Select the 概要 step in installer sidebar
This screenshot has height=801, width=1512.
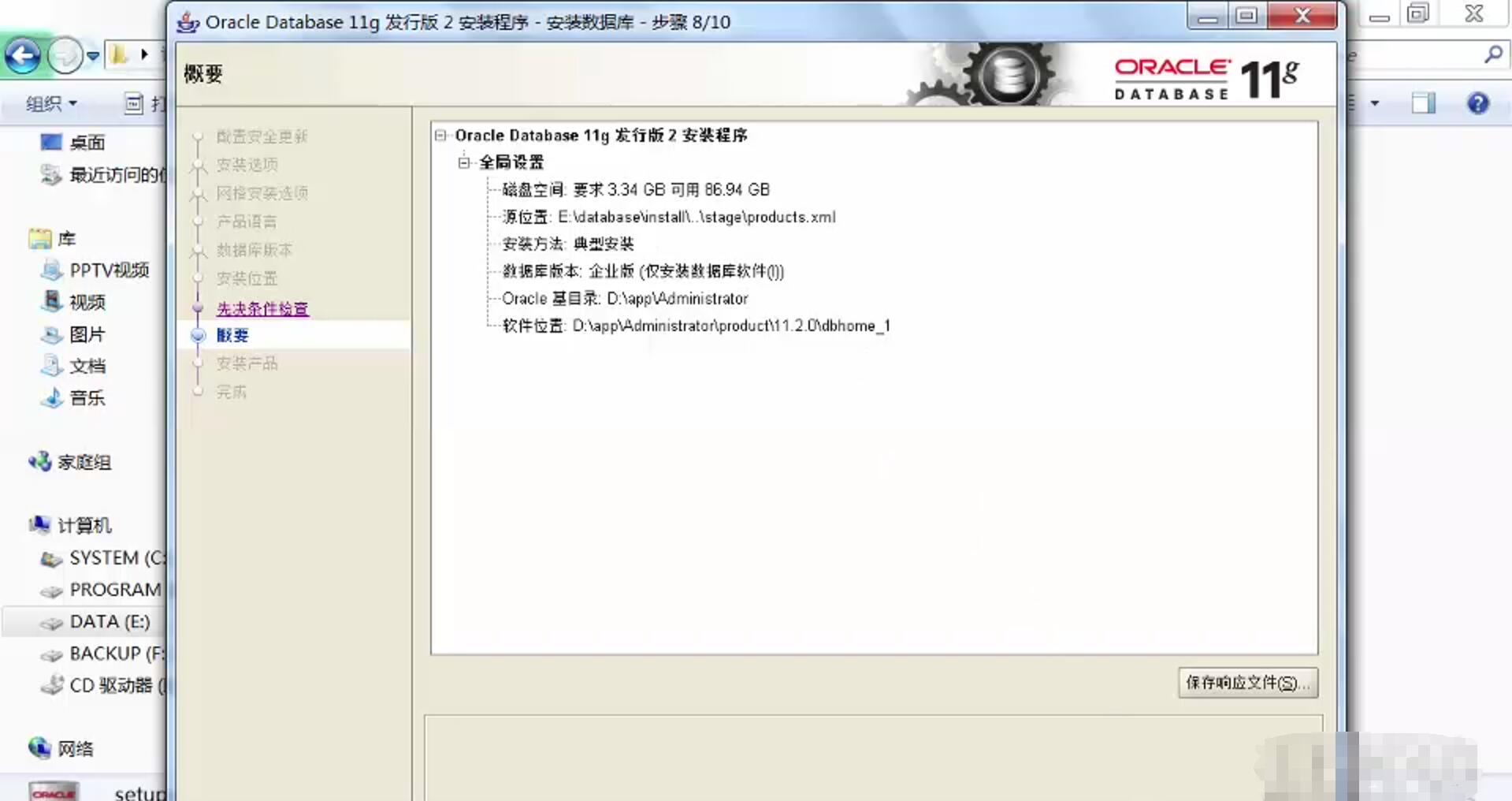(x=232, y=335)
